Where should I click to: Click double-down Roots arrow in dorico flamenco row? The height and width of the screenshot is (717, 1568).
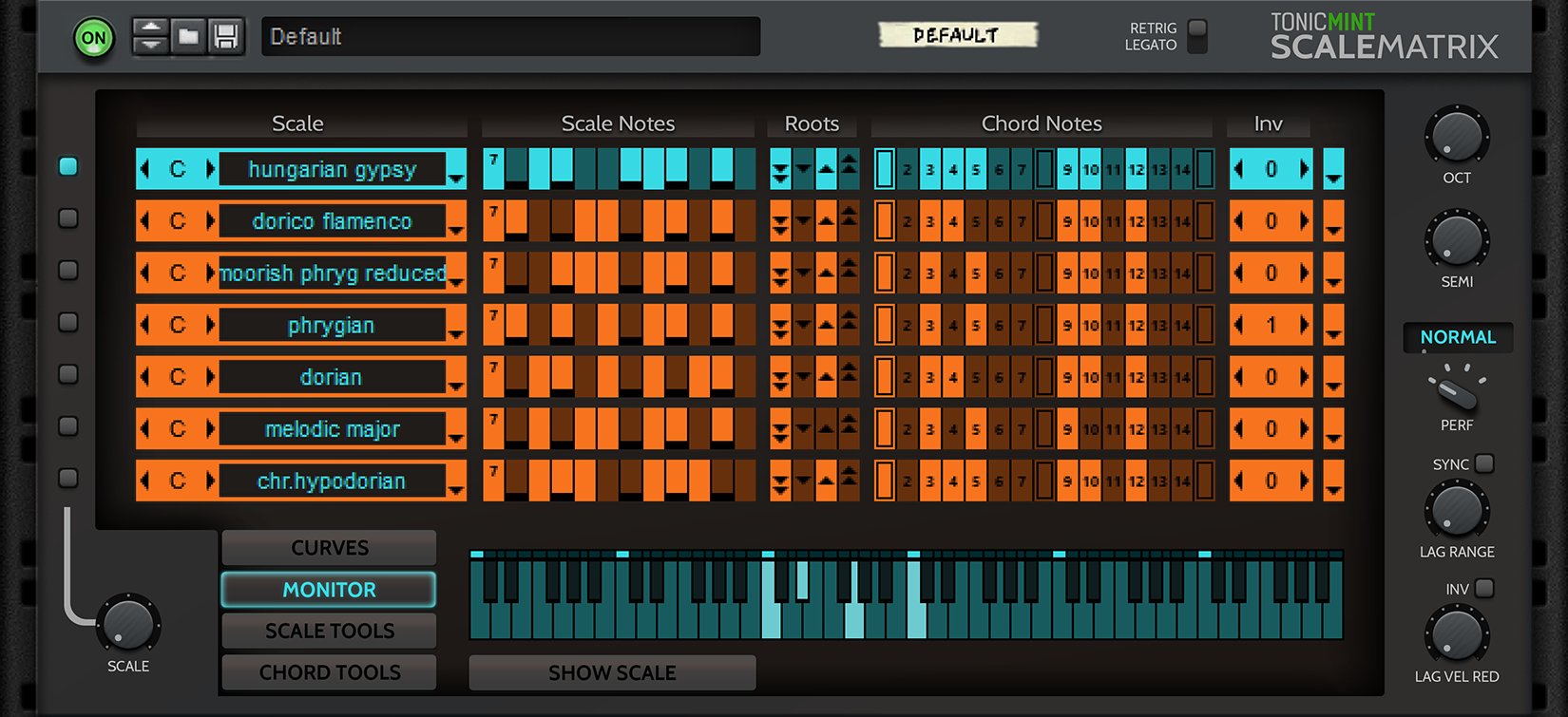[780, 224]
